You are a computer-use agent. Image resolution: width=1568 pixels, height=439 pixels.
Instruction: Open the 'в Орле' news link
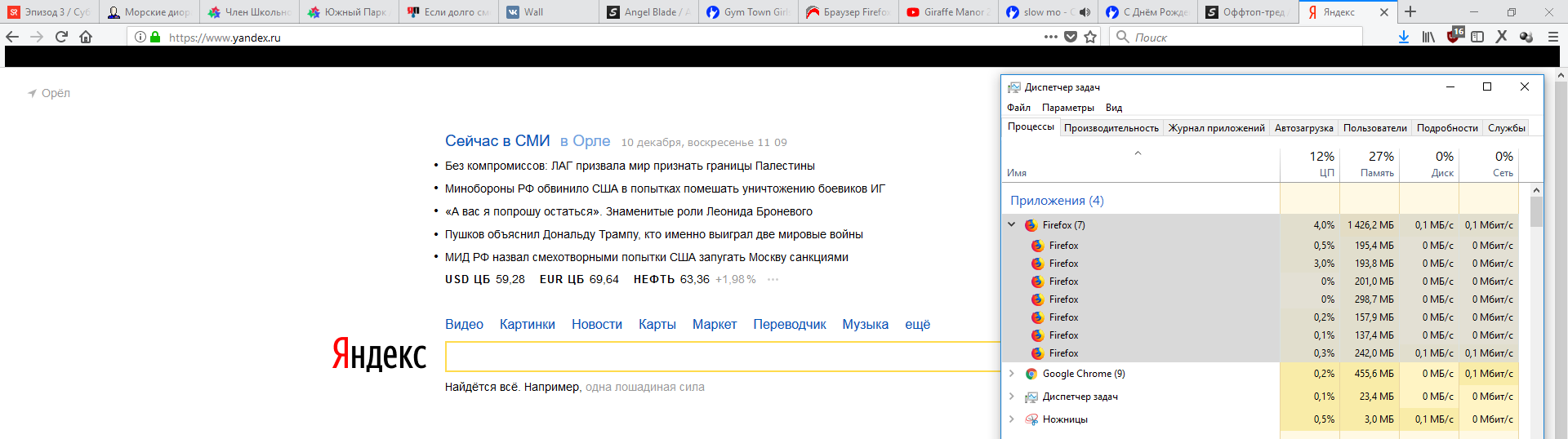[585, 141]
